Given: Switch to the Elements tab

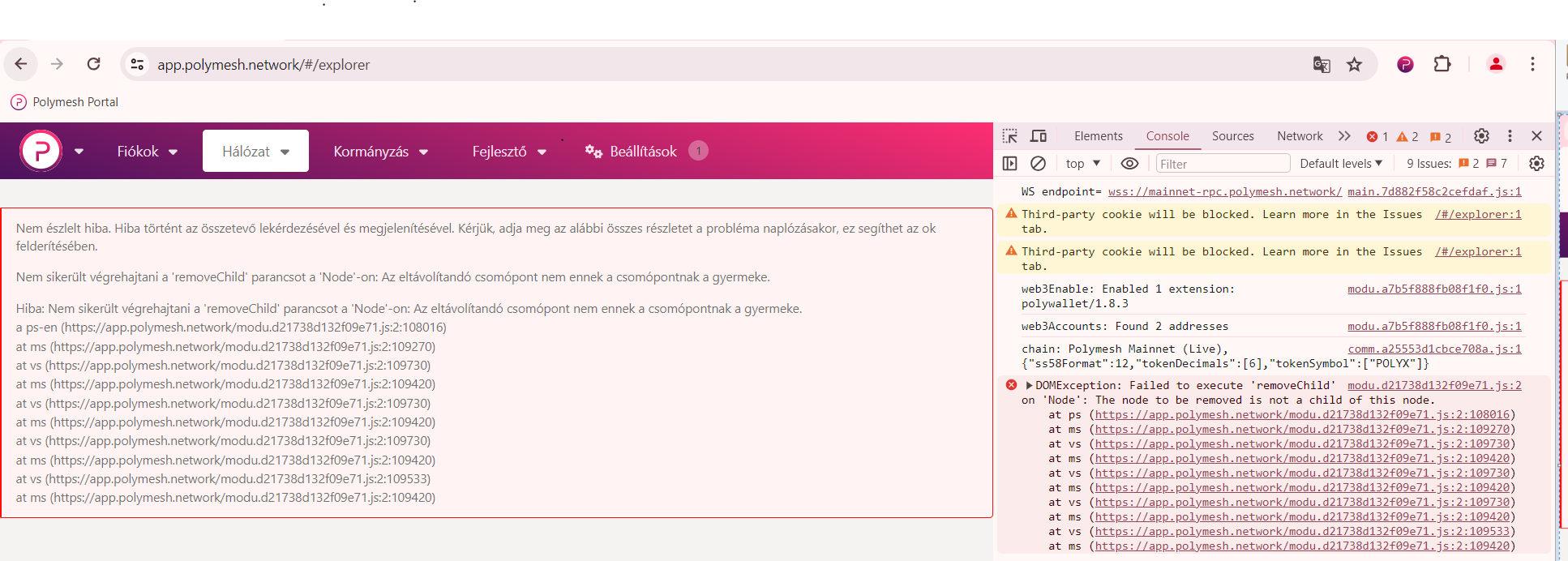Looking at the screenshot, I should pyautogui.click(x=1099, y=136).
